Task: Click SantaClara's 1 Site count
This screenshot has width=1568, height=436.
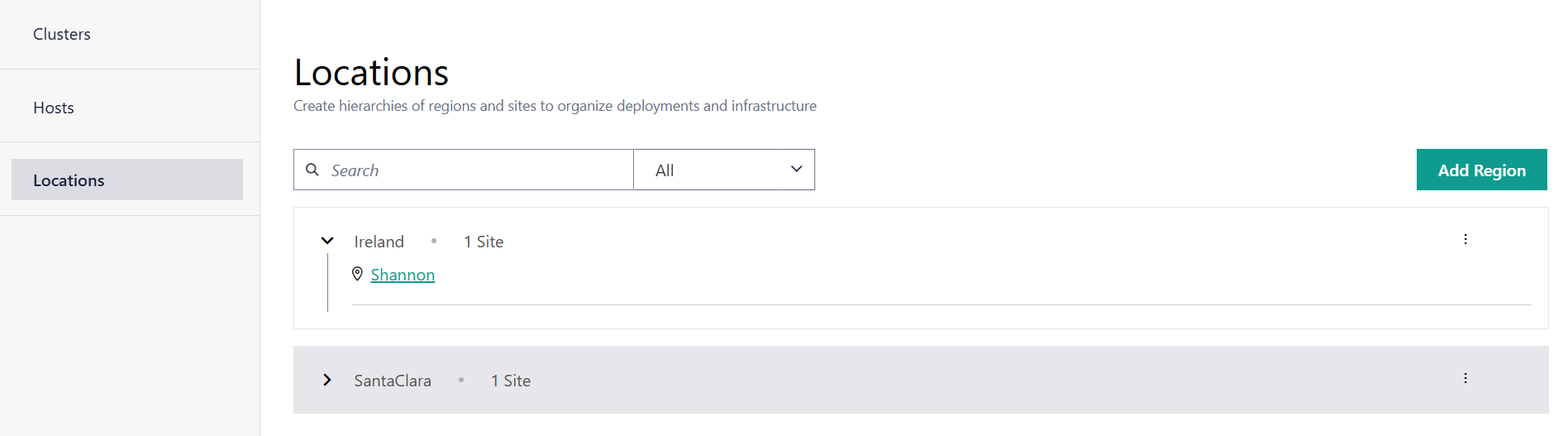Action: [511, 381]
